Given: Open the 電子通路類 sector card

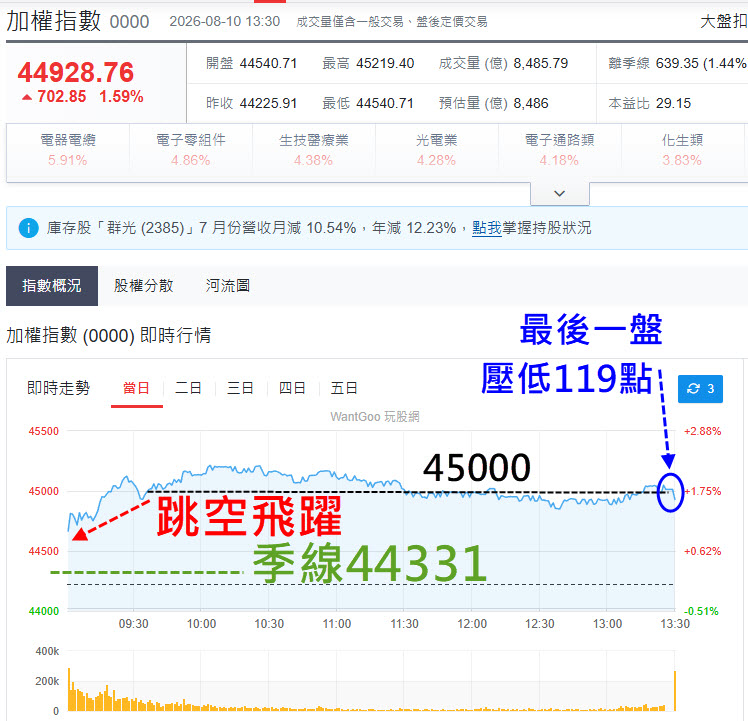Looking at the screenshot, I should pyautogui.click(x=559, y=150).
